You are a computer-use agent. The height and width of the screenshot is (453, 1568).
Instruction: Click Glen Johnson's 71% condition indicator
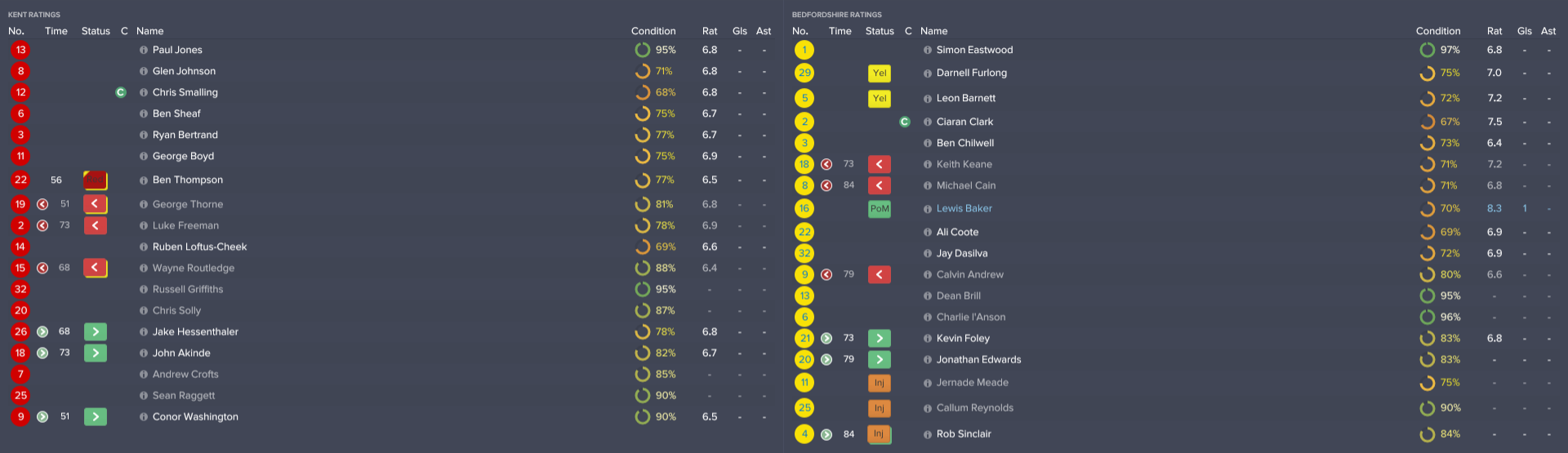[x=643, y=71]
